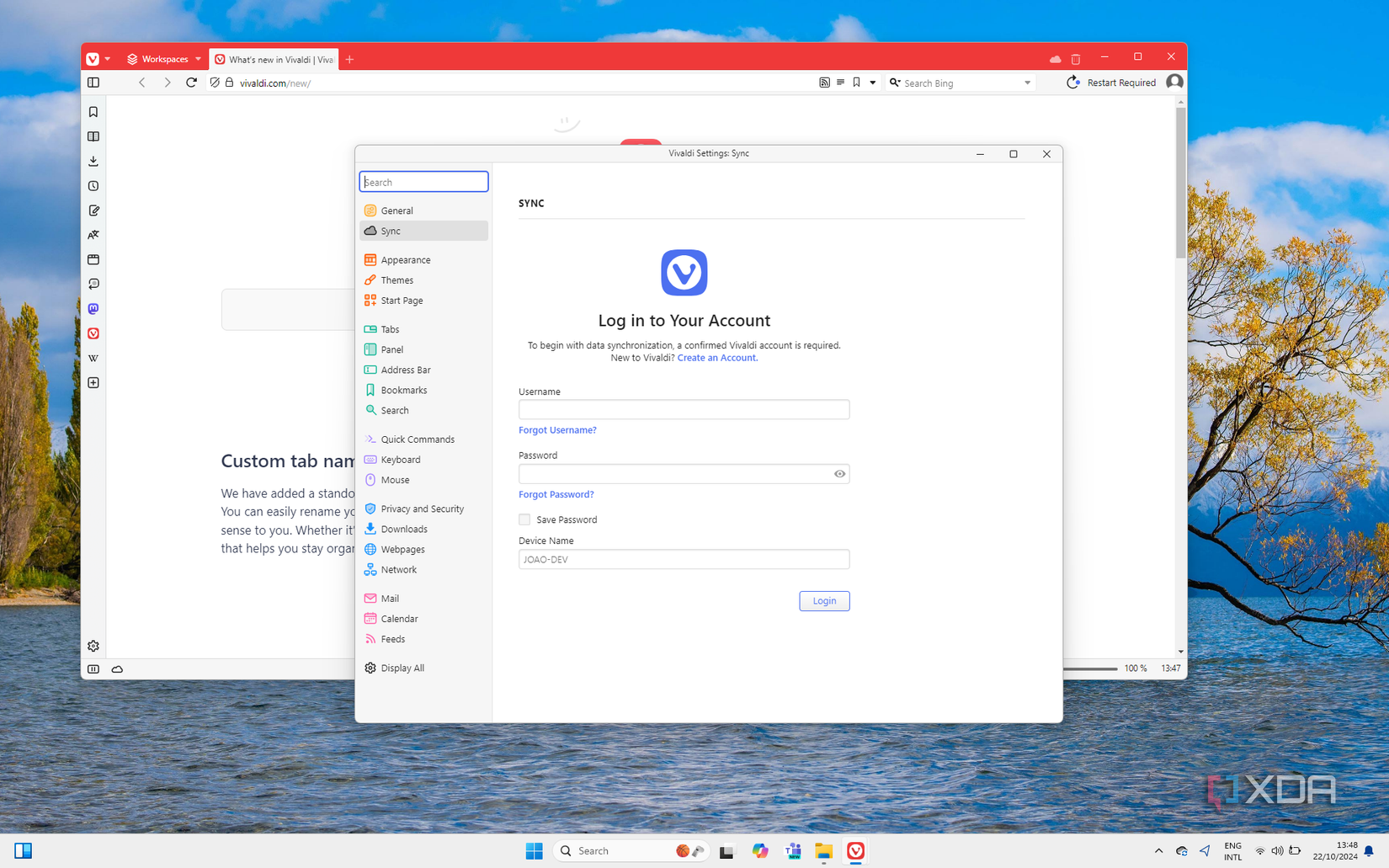Go forward to next page
The width and height of the screenshot is (1389, 868).
click(x=167, y=83)
